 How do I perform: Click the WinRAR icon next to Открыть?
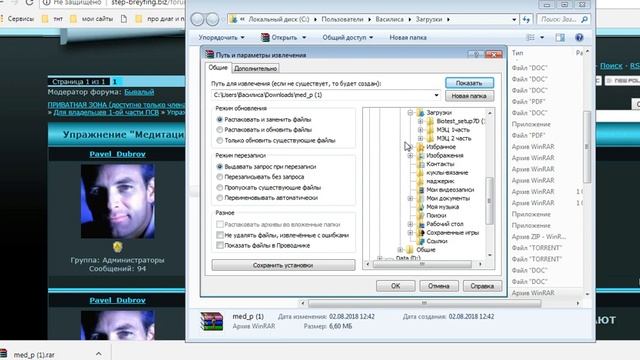coord(265,38)
